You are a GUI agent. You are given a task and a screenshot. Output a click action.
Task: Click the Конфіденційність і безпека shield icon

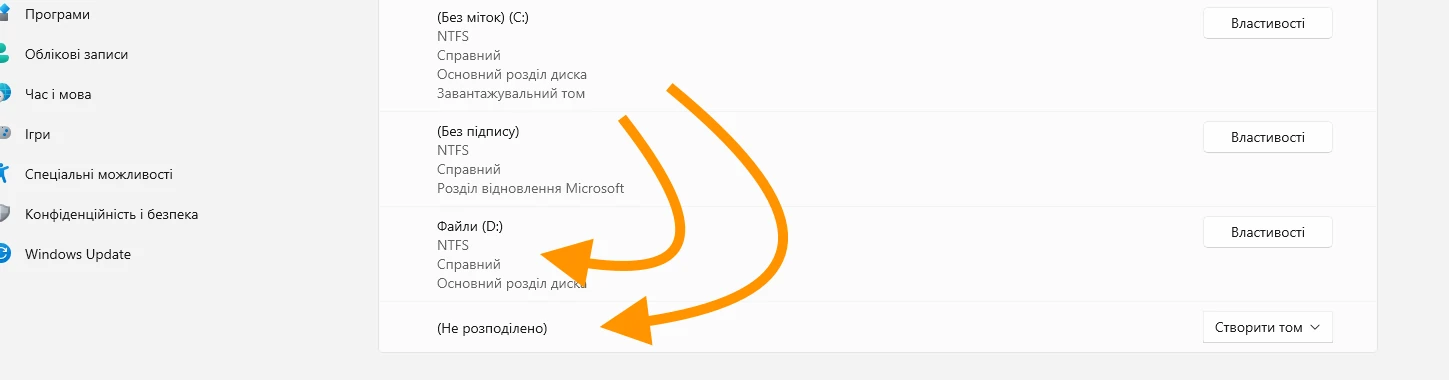(x=4, y=214)
